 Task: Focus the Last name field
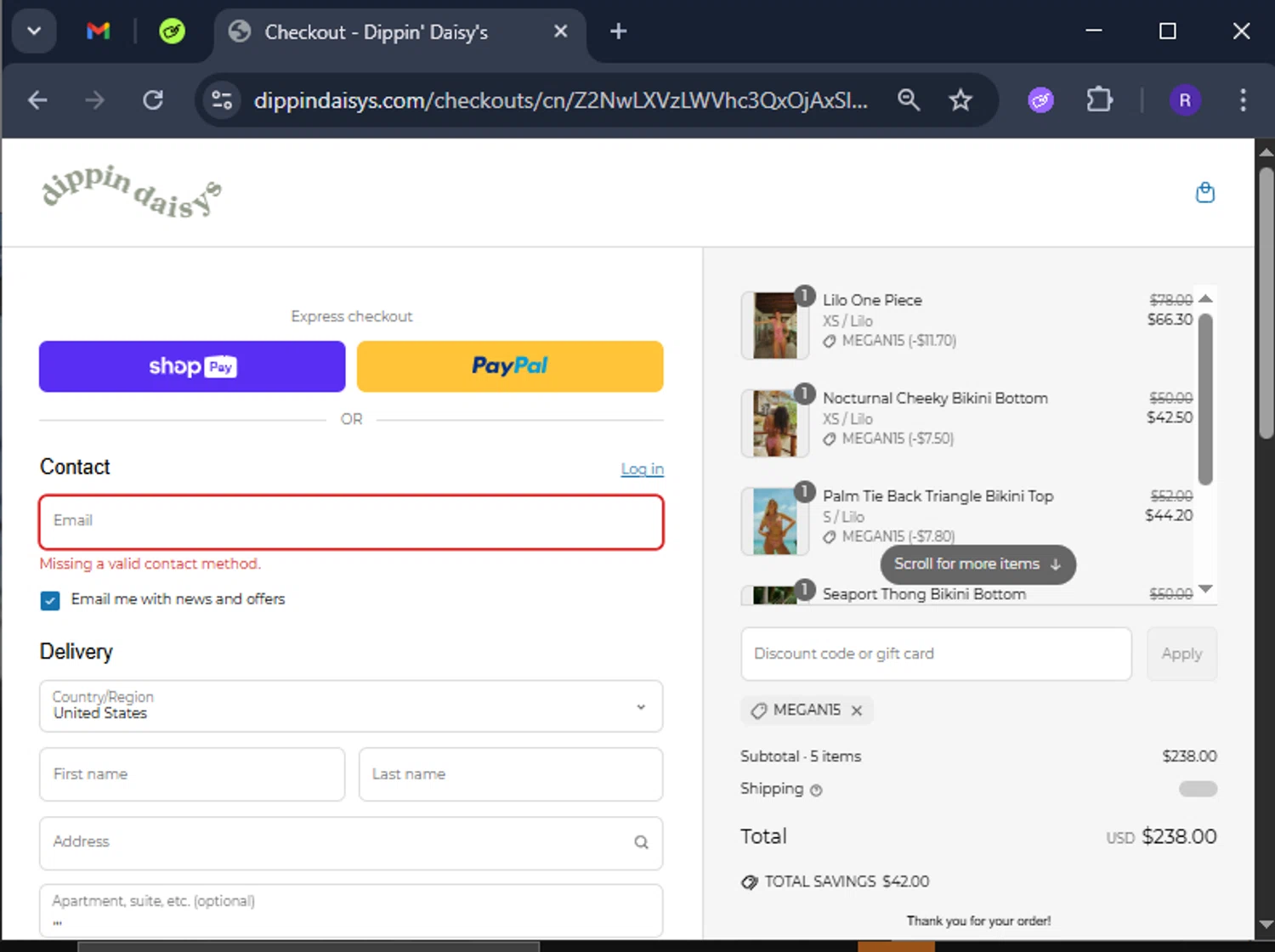click(x=511, y=774)
